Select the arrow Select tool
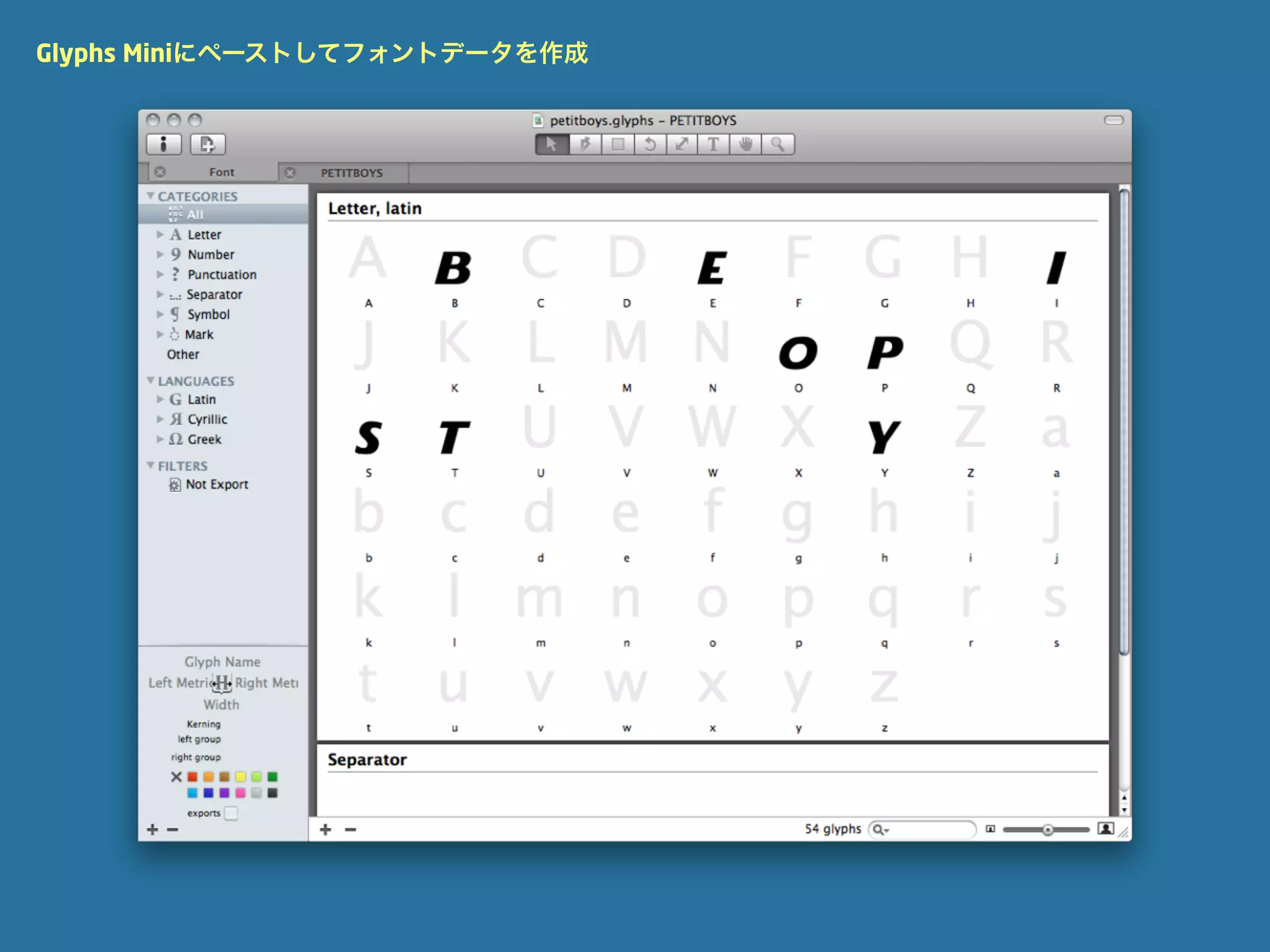This screenshot has width=1270, height=952. 552,144
